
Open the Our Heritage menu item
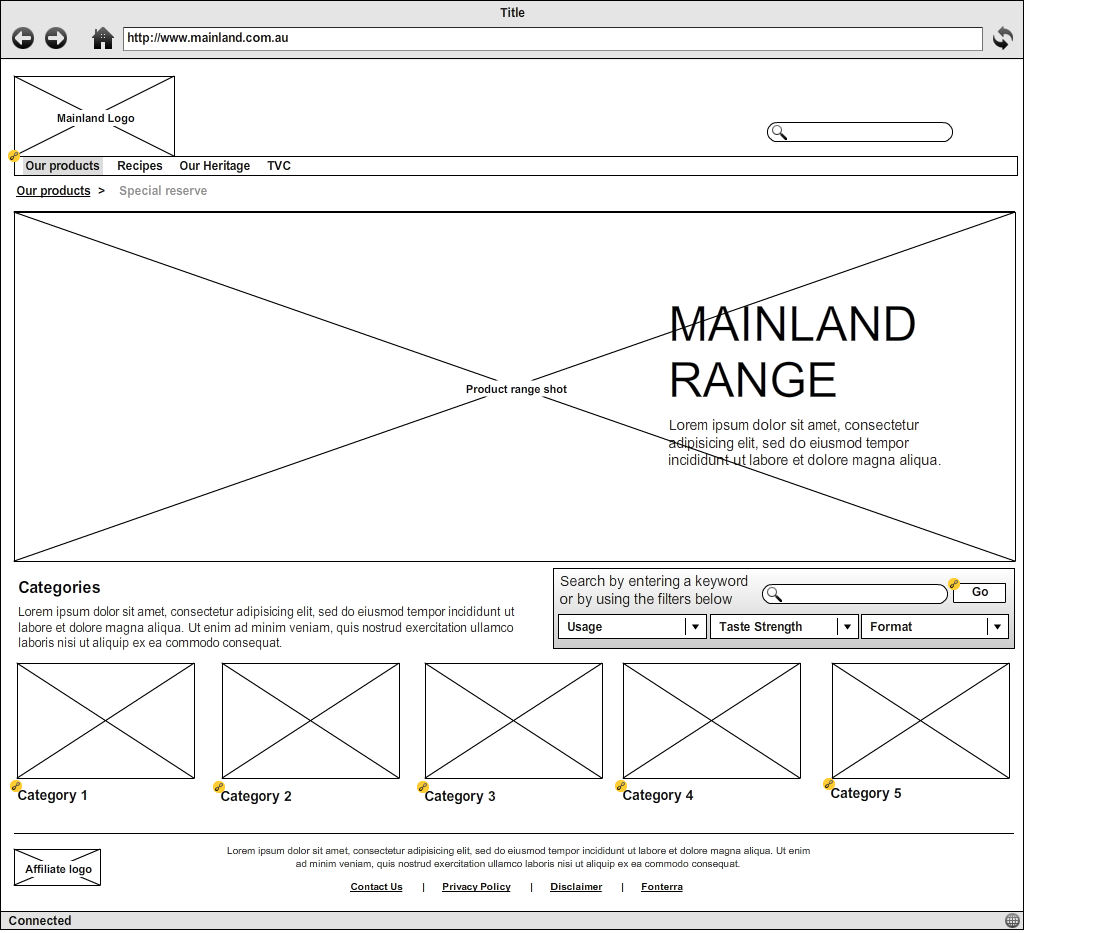point(215,166)
